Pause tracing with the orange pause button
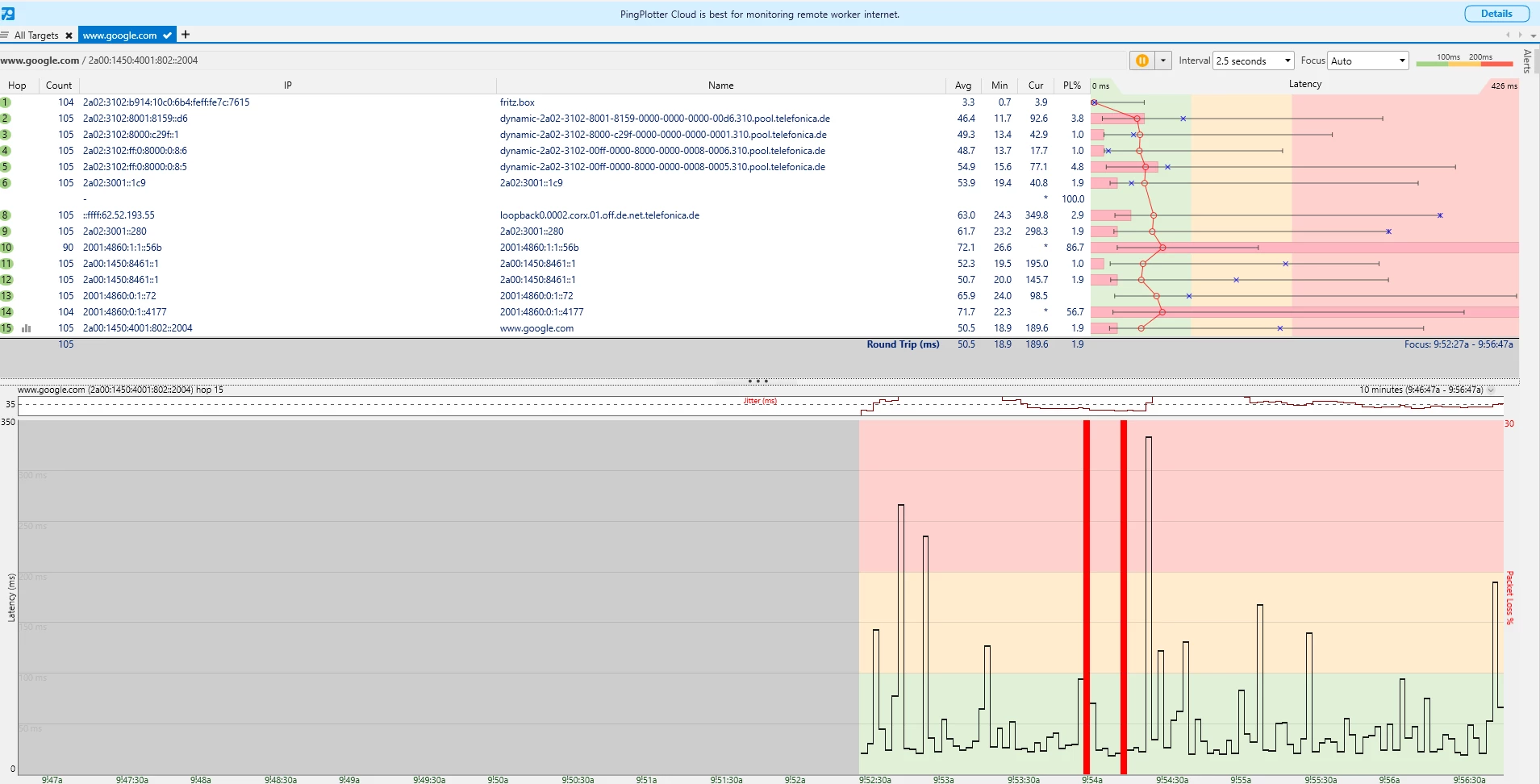The width and height of the screenshot is (1540, 784). click(x=1141, y=60)
